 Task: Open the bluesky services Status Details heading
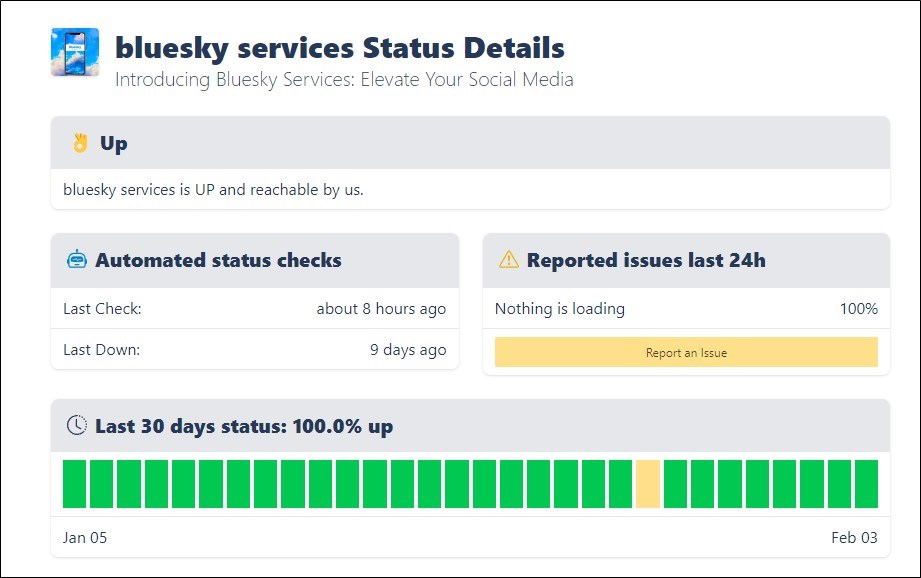(339, 47)
